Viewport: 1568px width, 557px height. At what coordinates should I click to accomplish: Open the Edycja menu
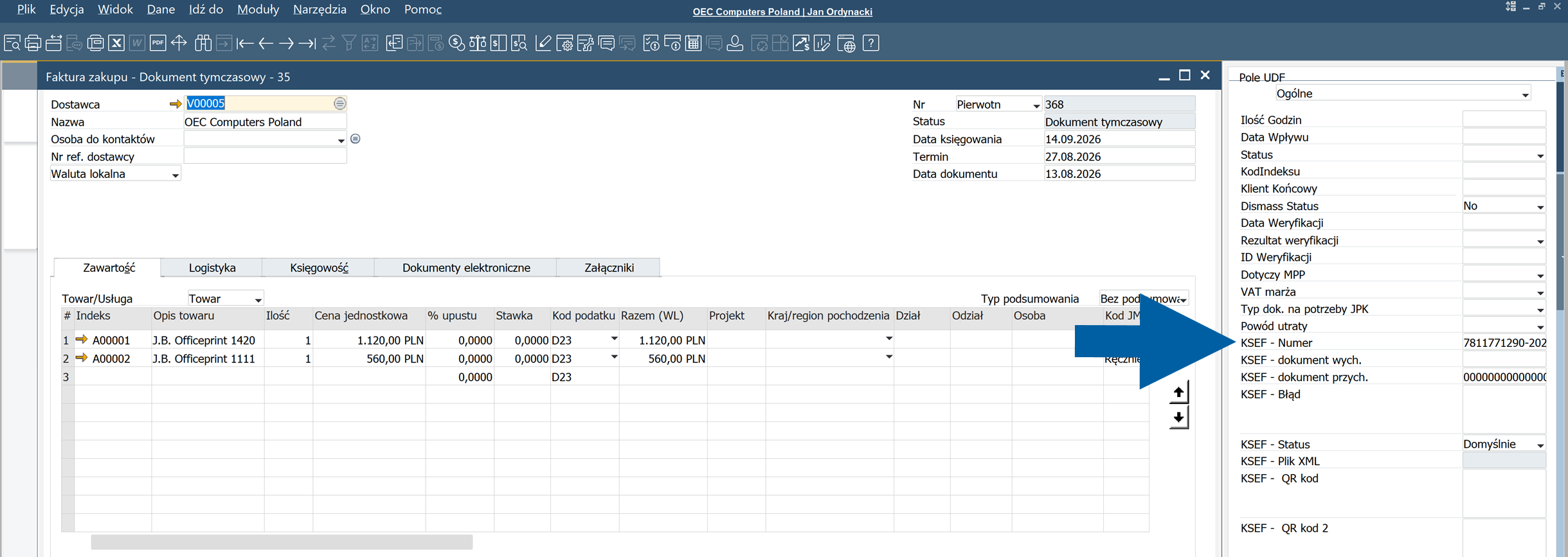(x=67, y=10)
